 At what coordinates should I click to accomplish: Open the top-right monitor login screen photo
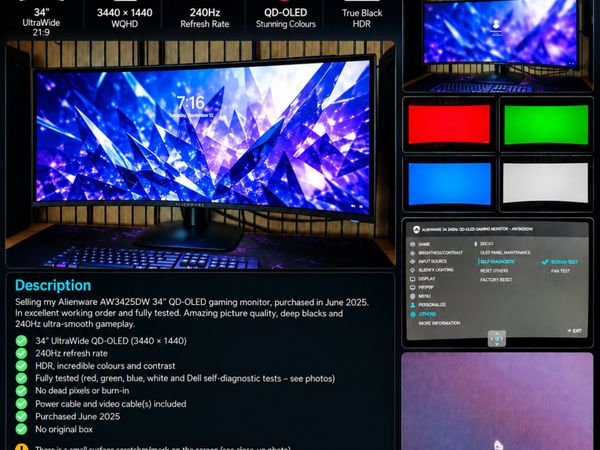tap(497, 46)
